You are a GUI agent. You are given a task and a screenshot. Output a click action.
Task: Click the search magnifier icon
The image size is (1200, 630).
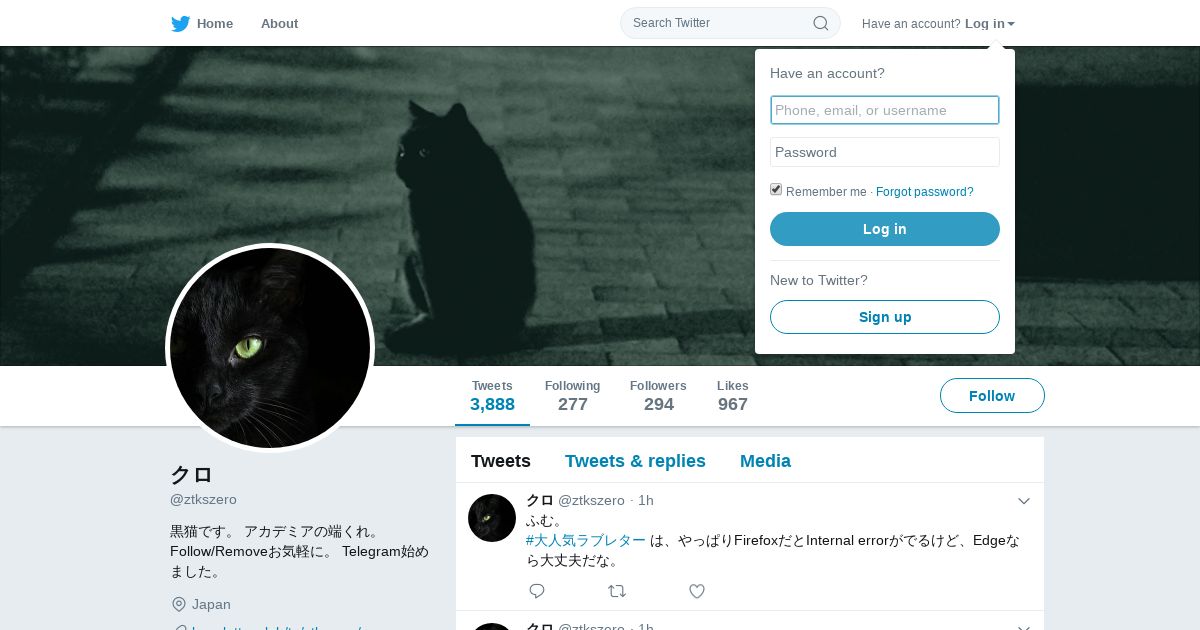[x=820, y=23]
